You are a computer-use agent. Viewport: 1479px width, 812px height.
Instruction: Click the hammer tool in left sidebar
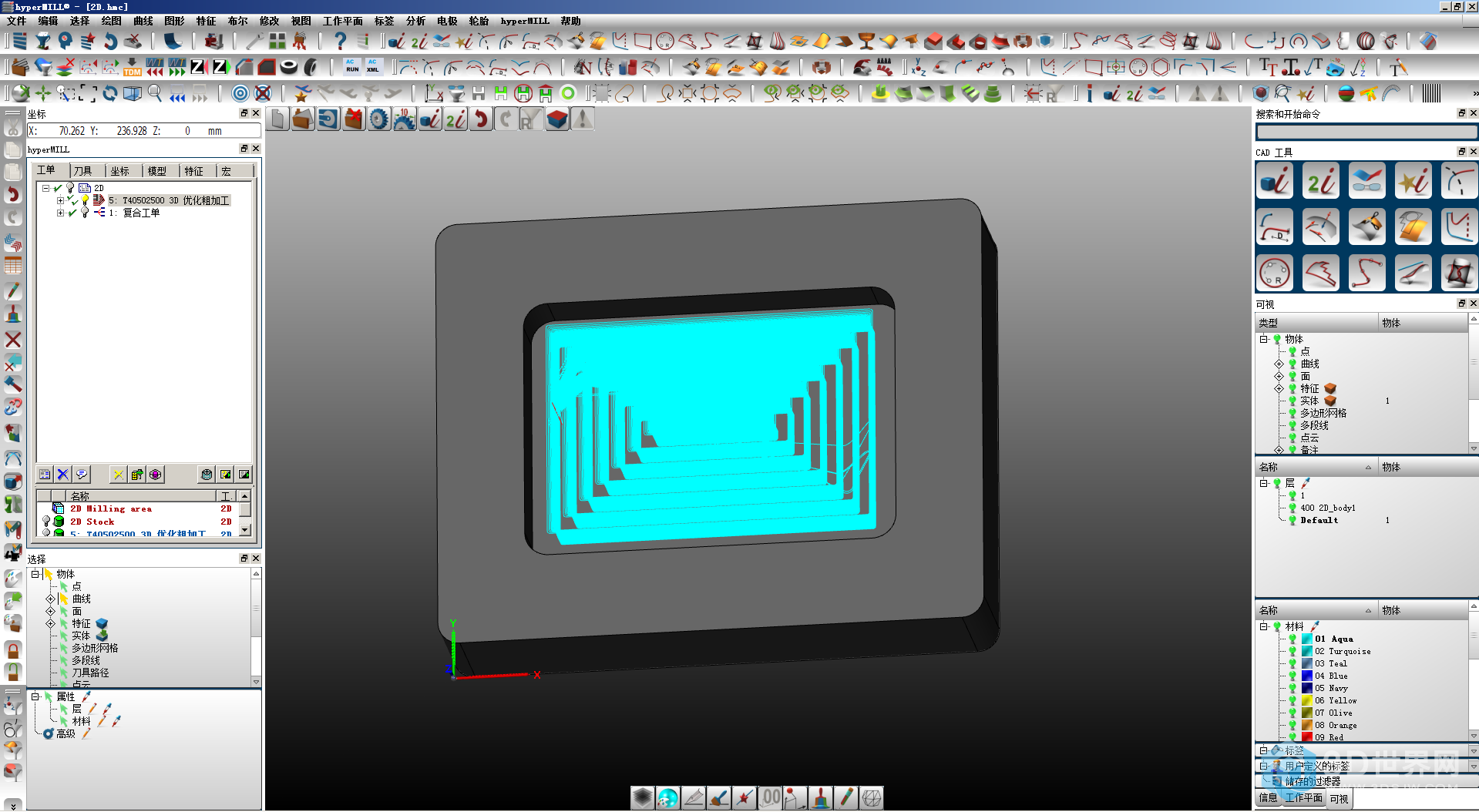pos(13,384)
